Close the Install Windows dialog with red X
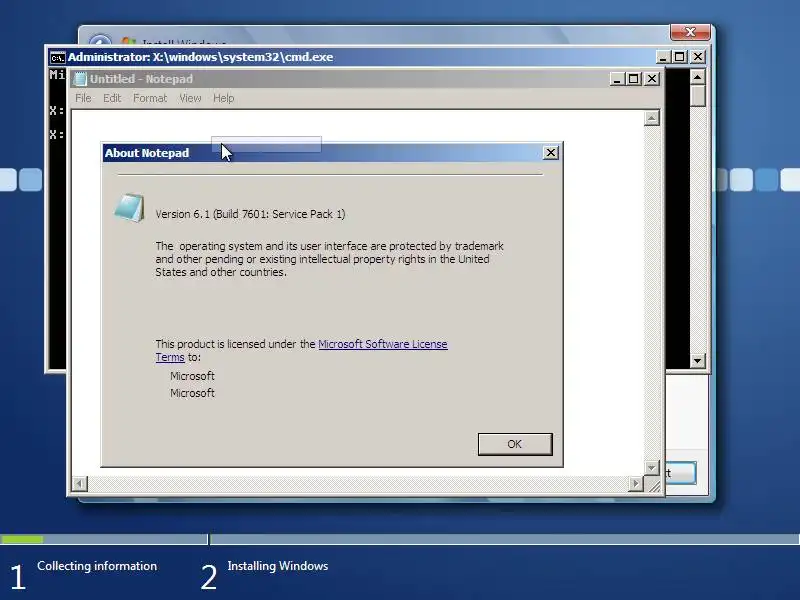800x600 pixels. click(x=690, y=32)
